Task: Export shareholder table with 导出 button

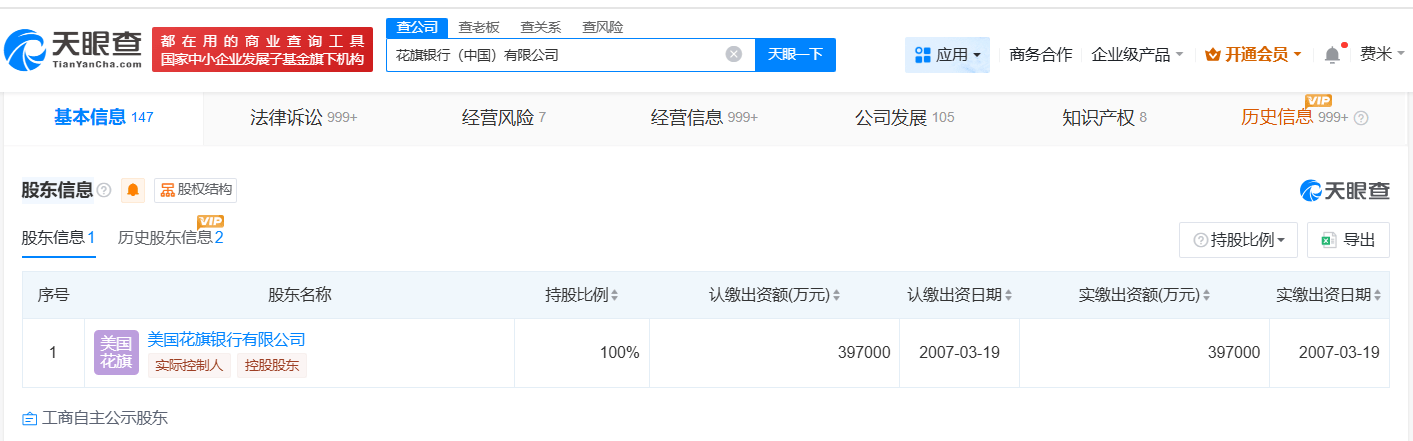Action: (x=1348, y=240)
